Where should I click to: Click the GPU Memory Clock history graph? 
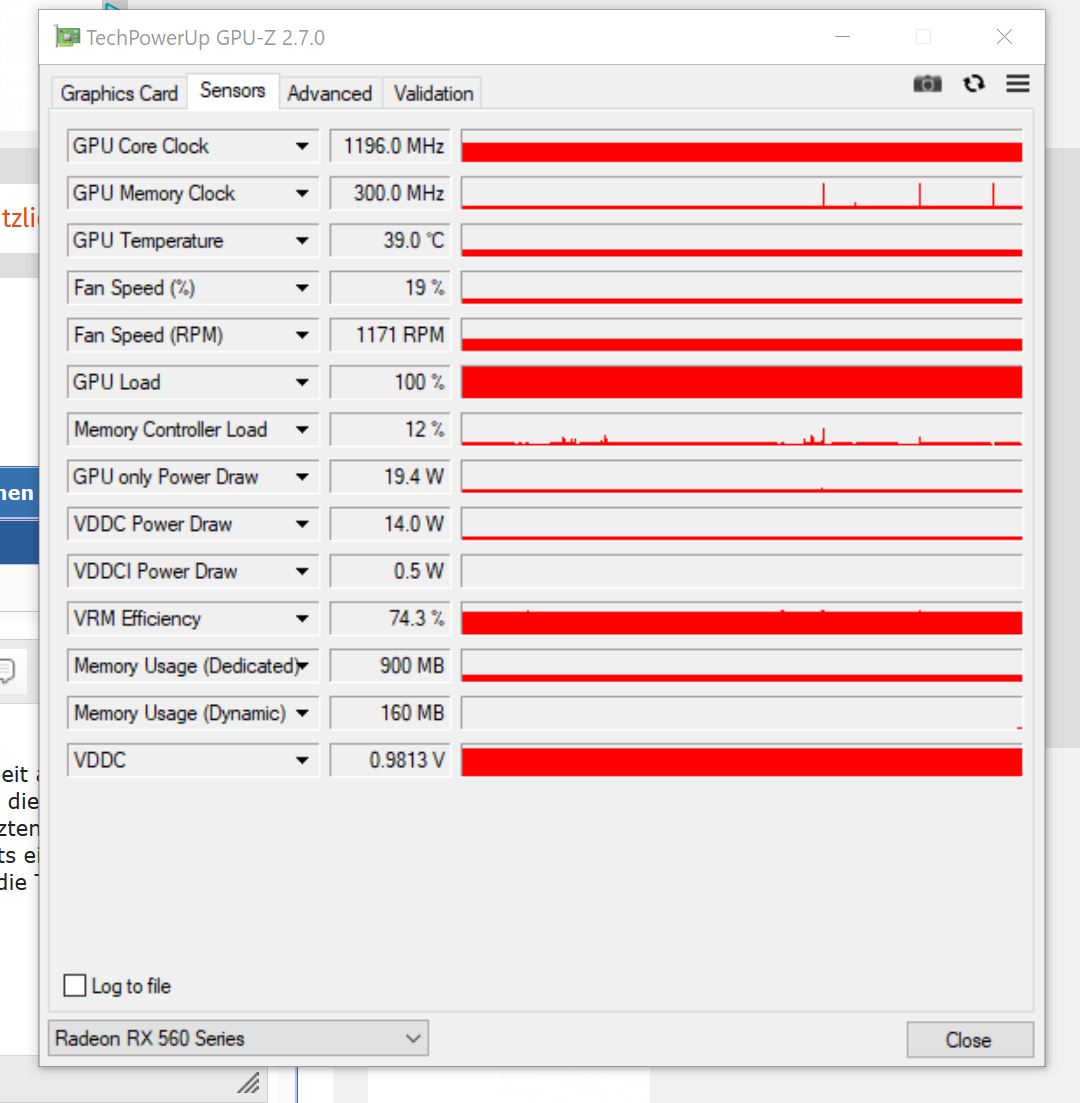pos(742,193)
